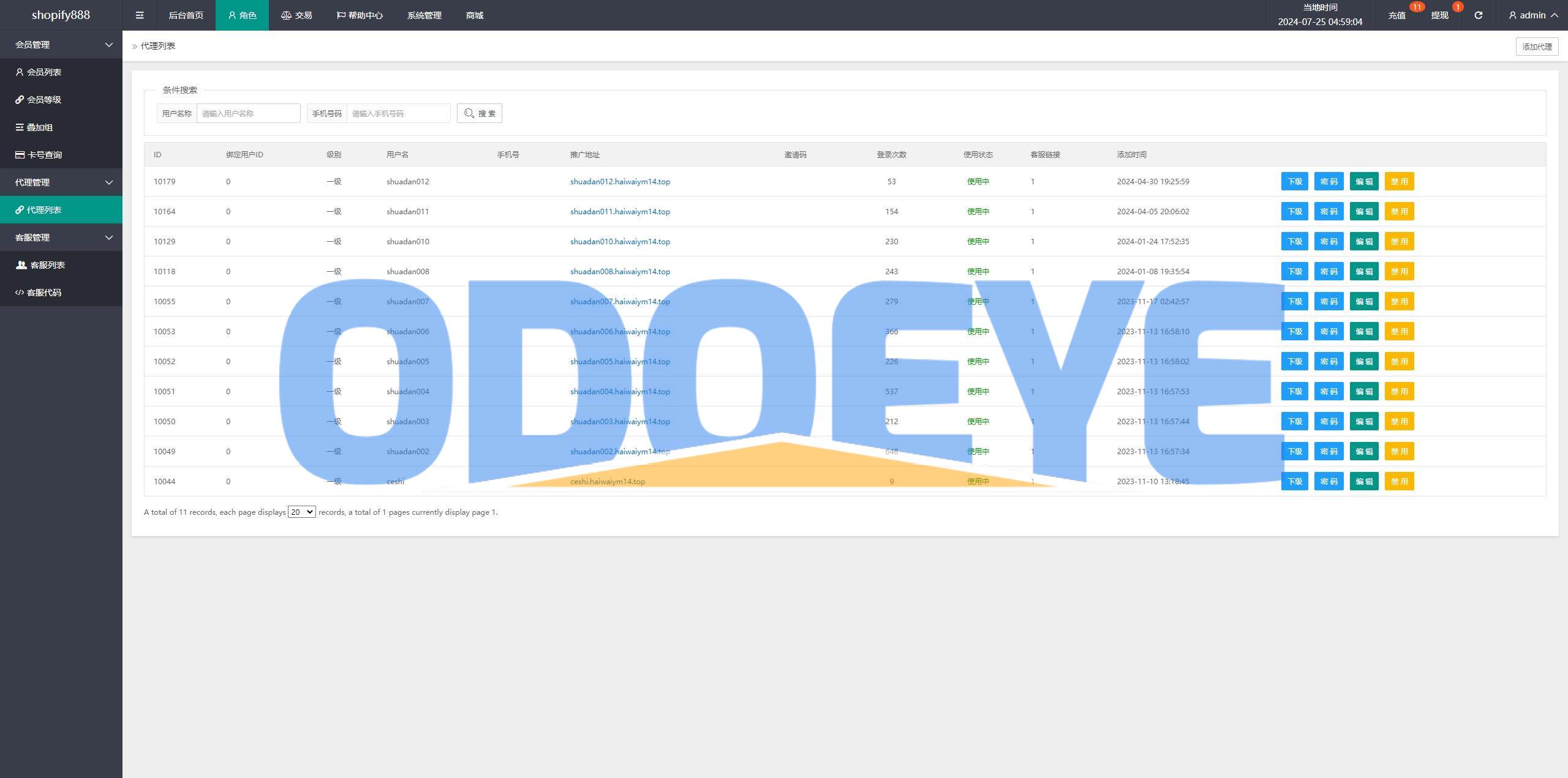Click 编辑 for shuadan012 row
The width and height of the screenshot is (1568, 778).
(x=1364, y=181)
